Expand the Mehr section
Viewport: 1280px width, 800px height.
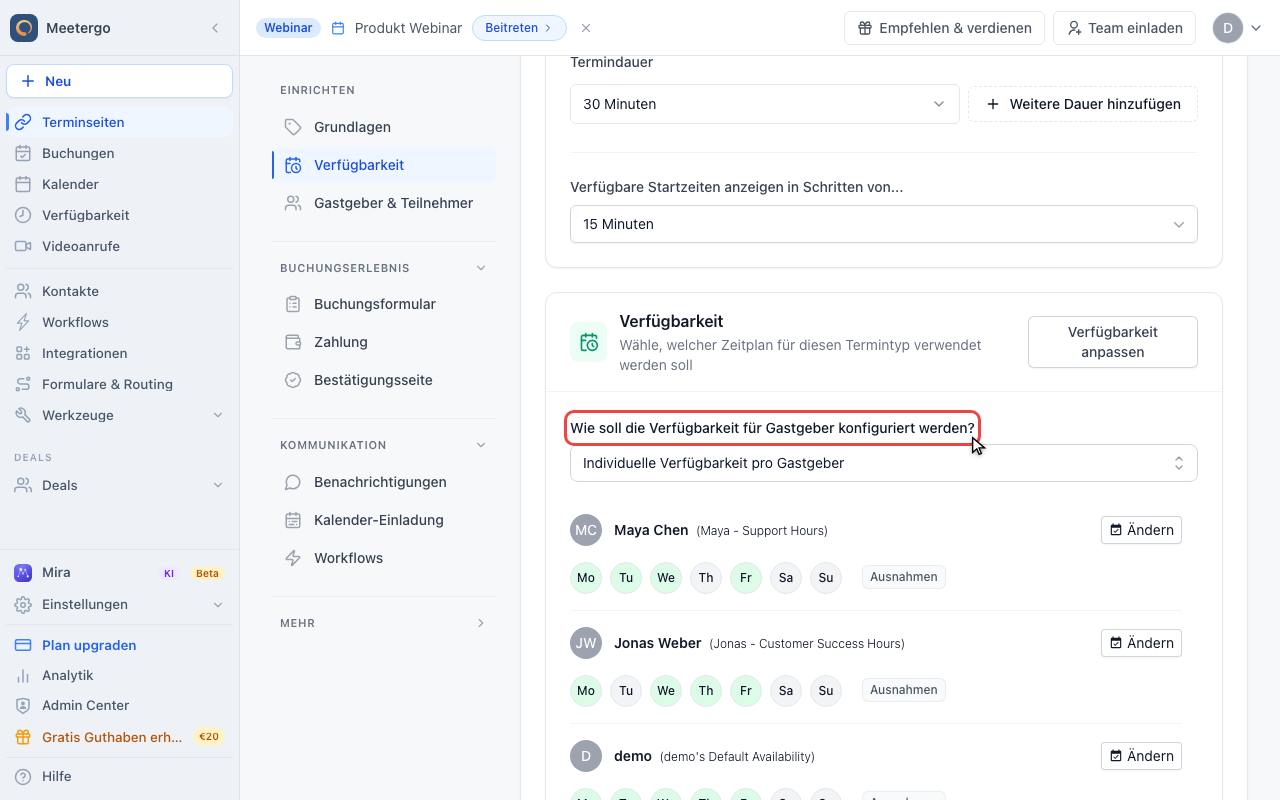tap(481, 623)
